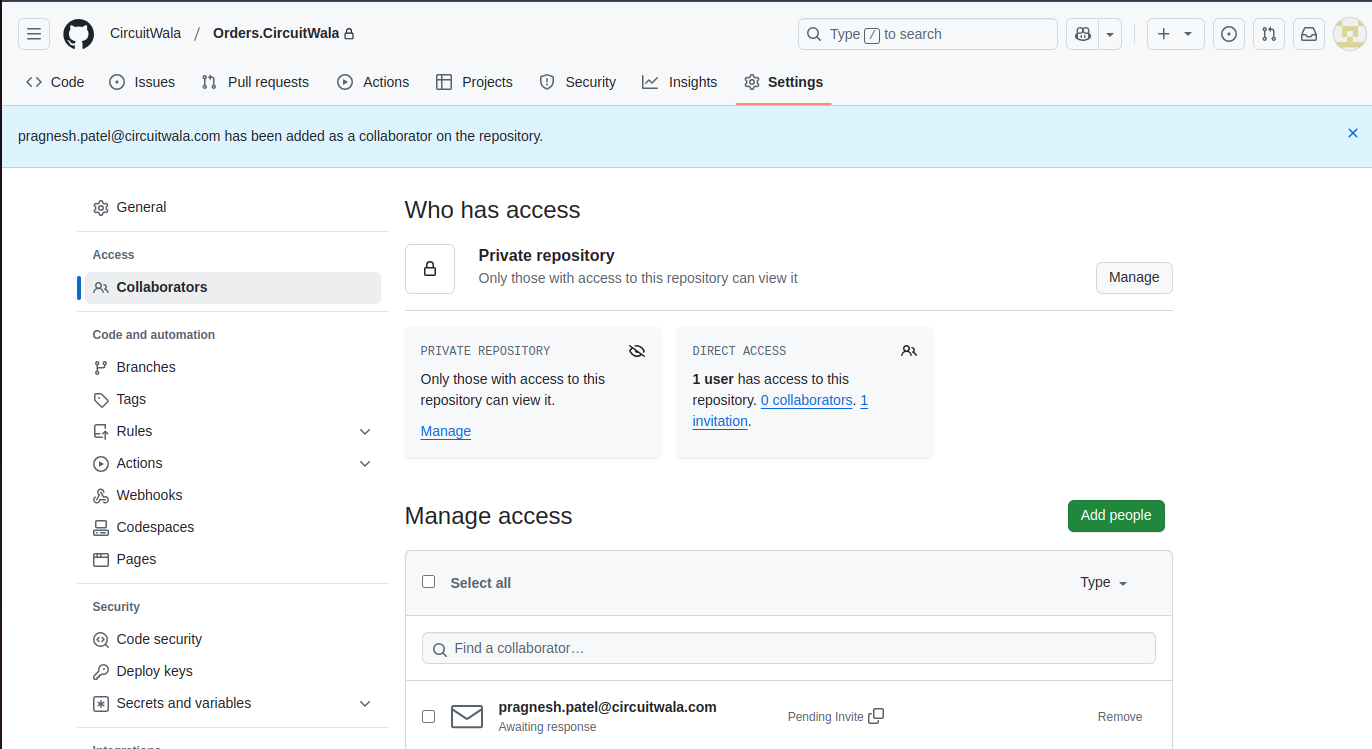Switch to the Code tab

click(55, 82)
